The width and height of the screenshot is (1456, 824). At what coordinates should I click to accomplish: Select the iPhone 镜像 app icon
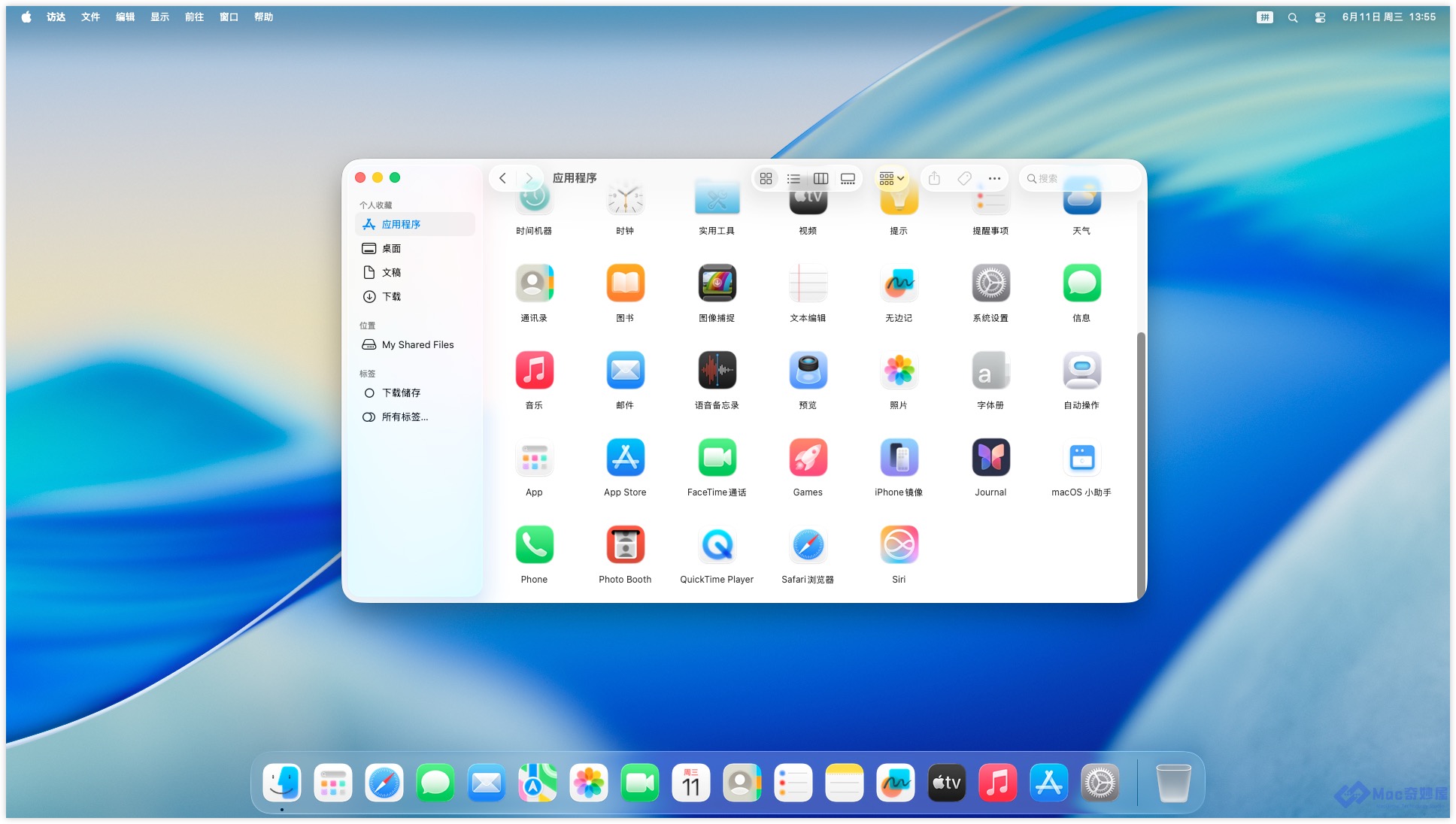click(899, 458)
